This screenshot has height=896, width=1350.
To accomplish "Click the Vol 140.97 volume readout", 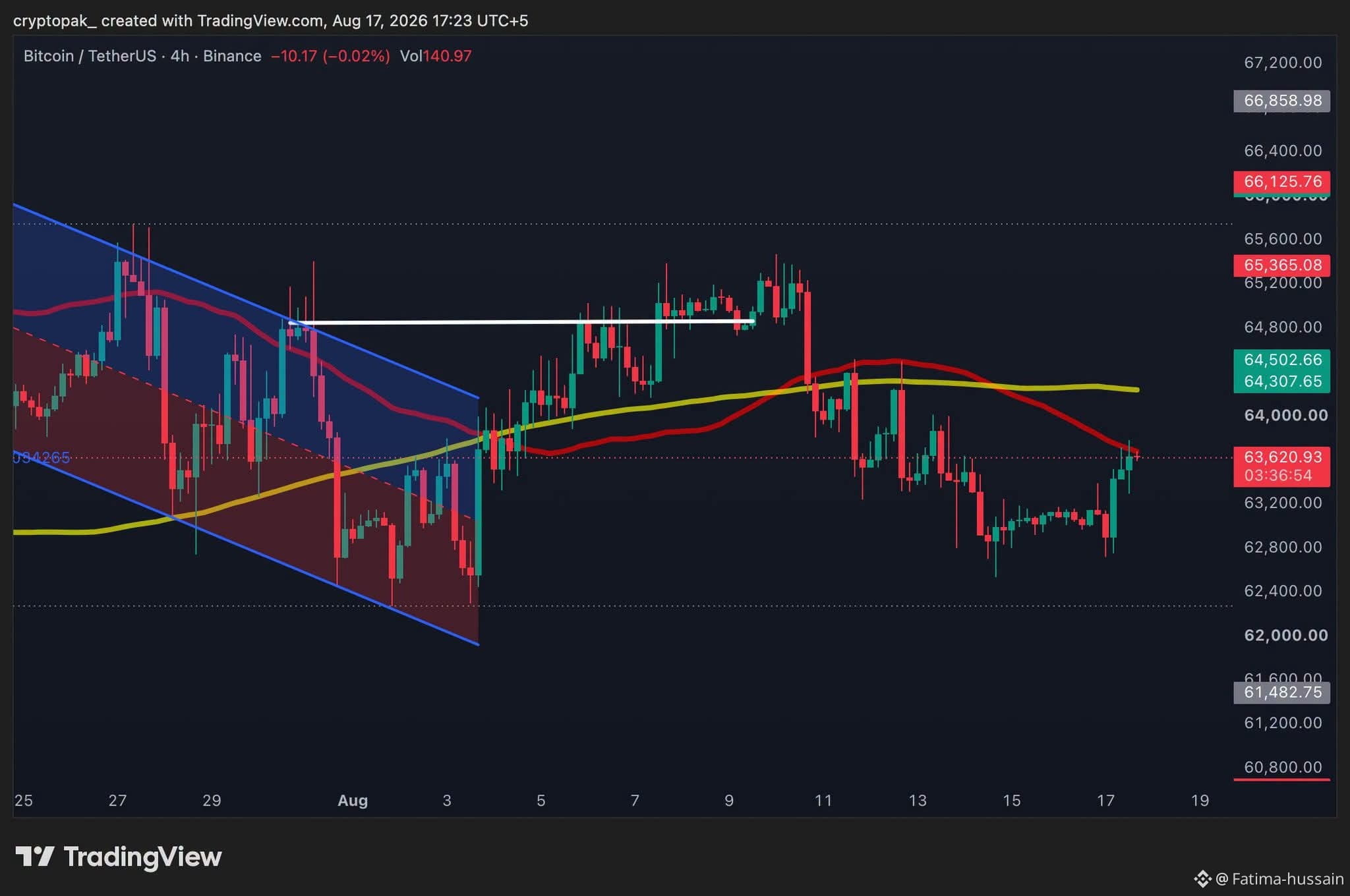I will tap(436, 56).
